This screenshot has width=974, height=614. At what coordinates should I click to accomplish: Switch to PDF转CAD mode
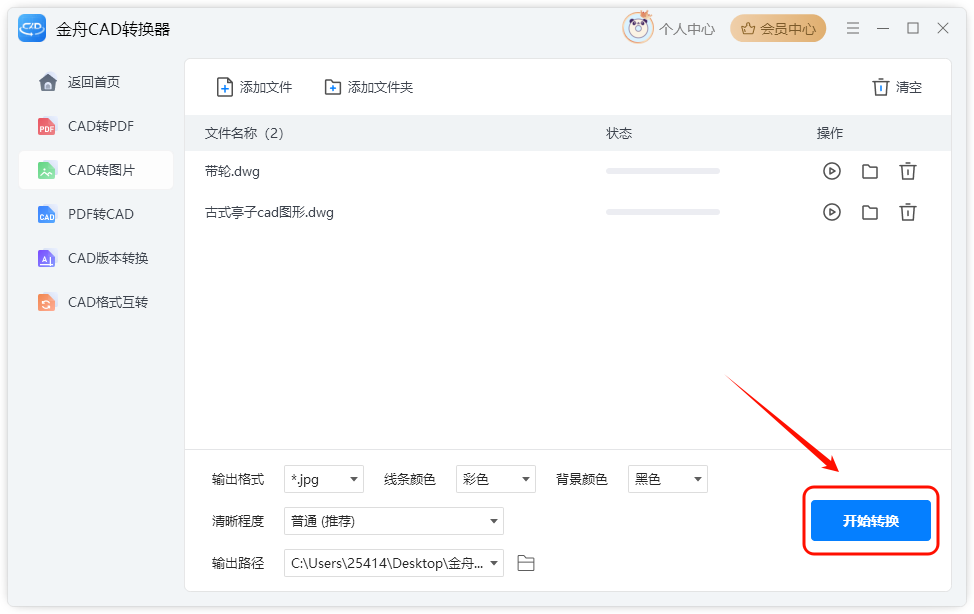click(96, 214)
